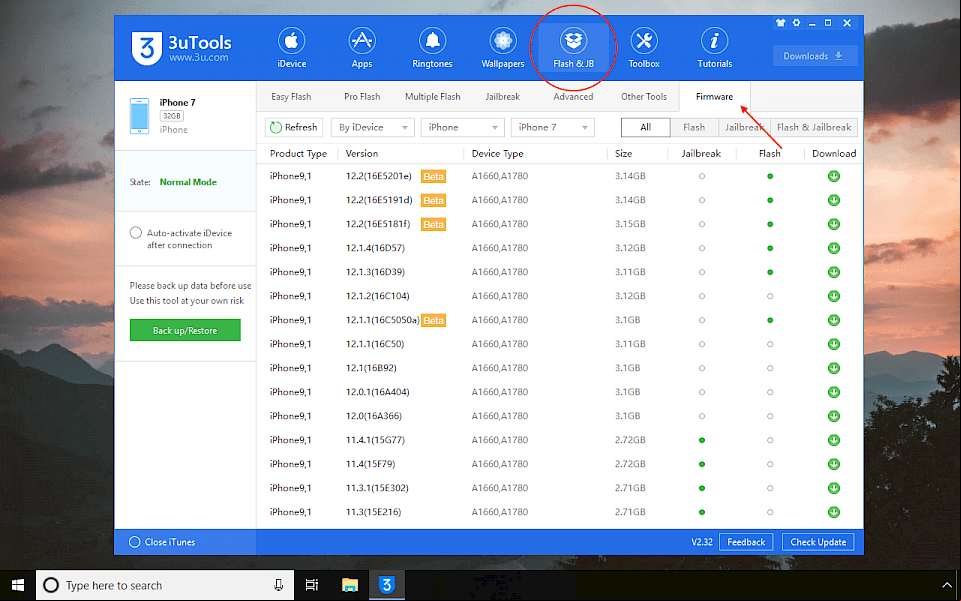This screenshot has width=961, height=601.
Task: Open Windows Start menu
Action: [18, 586]
